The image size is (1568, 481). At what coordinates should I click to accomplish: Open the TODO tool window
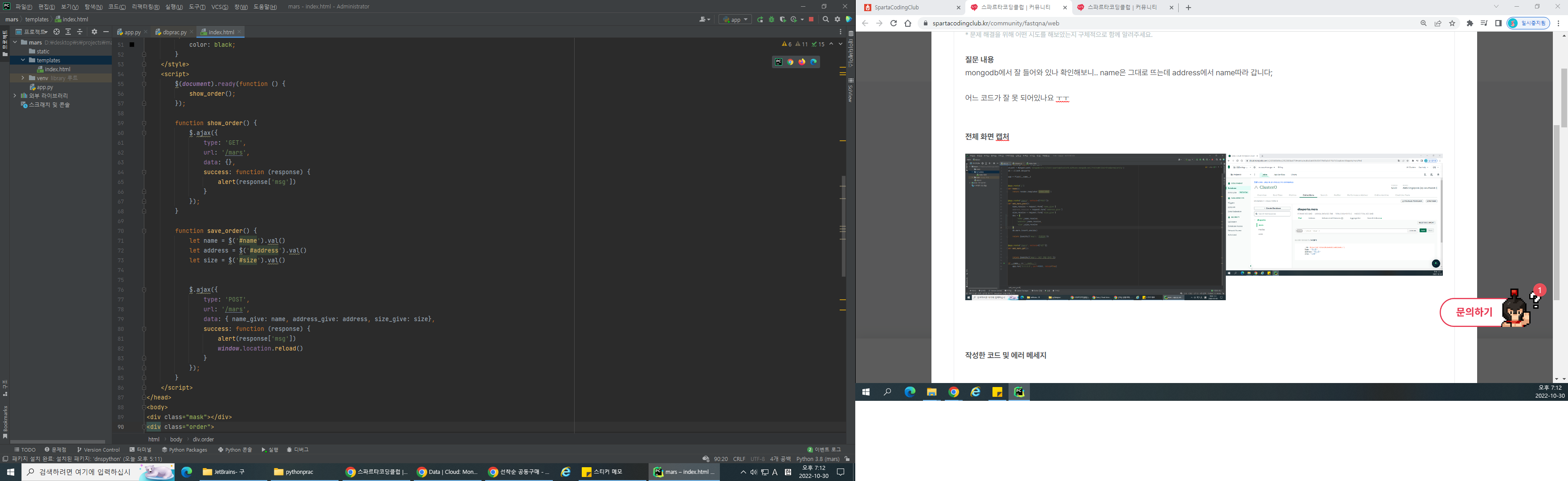24,450
